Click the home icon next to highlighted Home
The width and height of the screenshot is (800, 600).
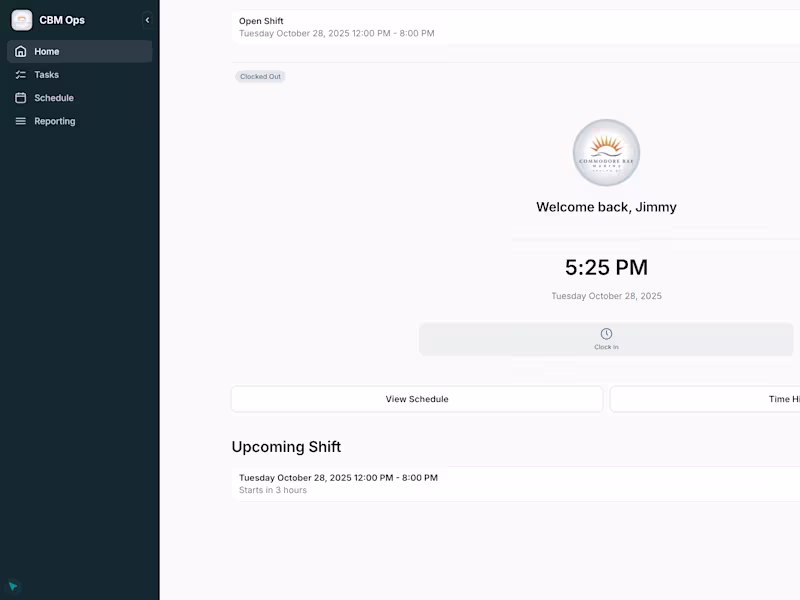(21, 51)
